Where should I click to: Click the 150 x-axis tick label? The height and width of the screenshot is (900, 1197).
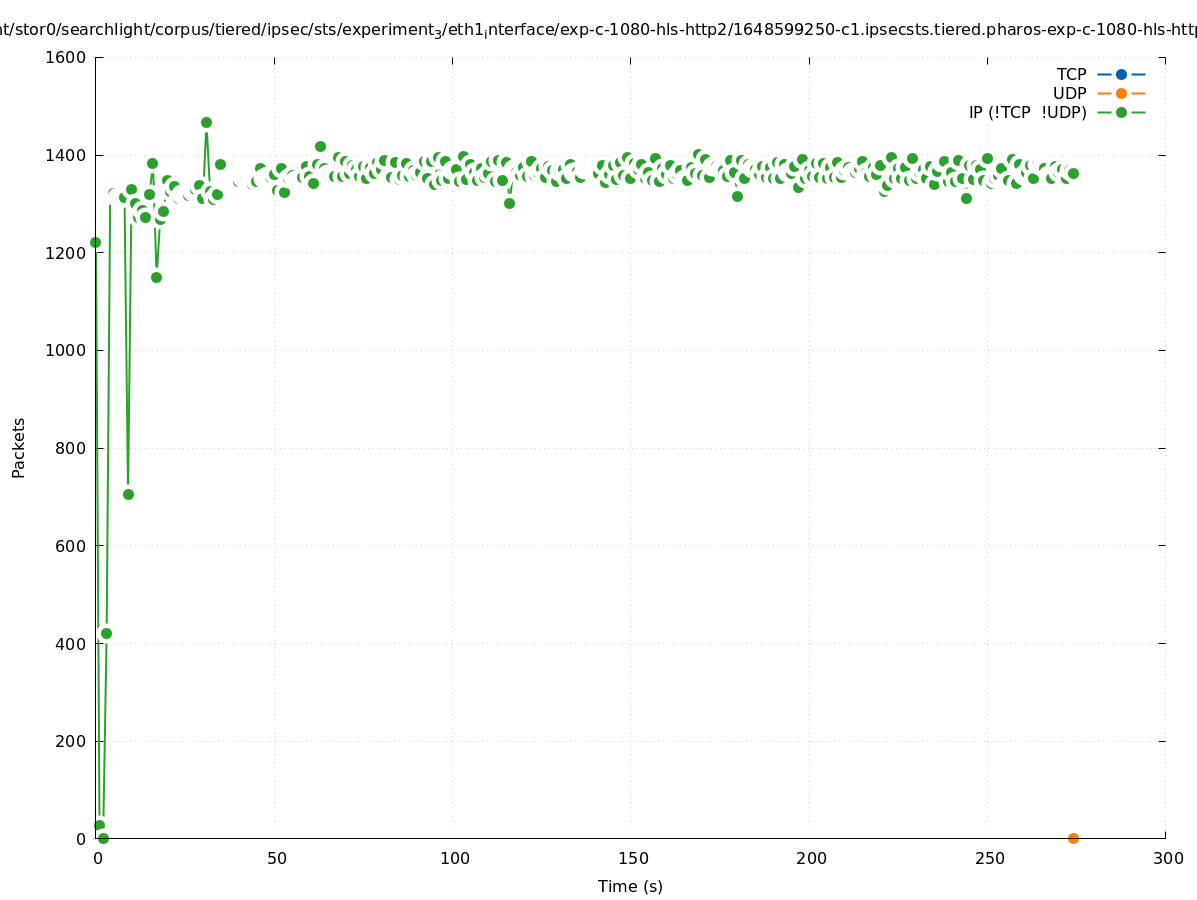(x=631, y=858)
